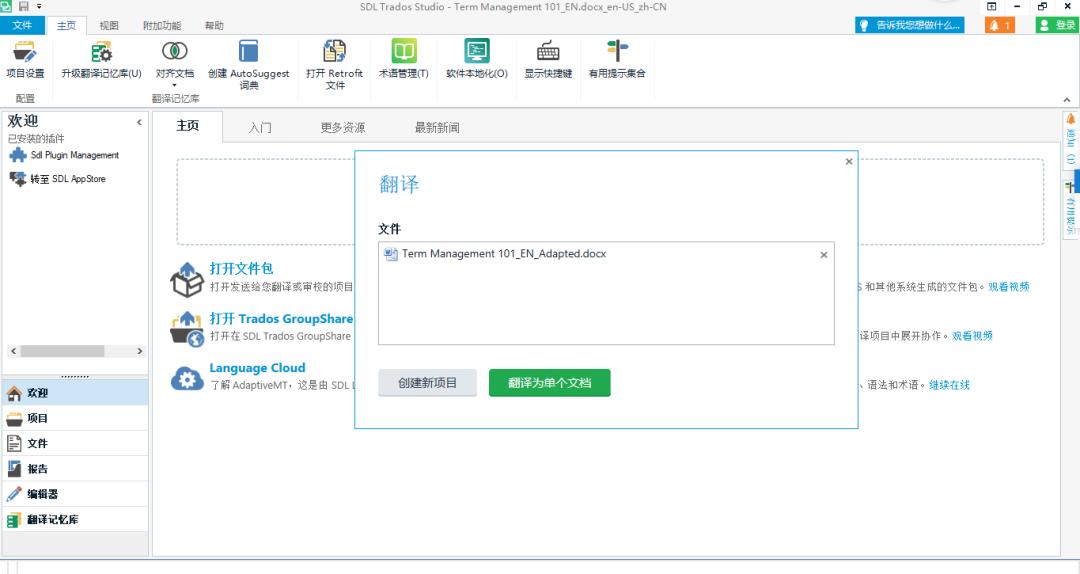This screenshot has height=574, width=1080.
Task: Switch to Projects (项目) view
Action: [74, 418]
